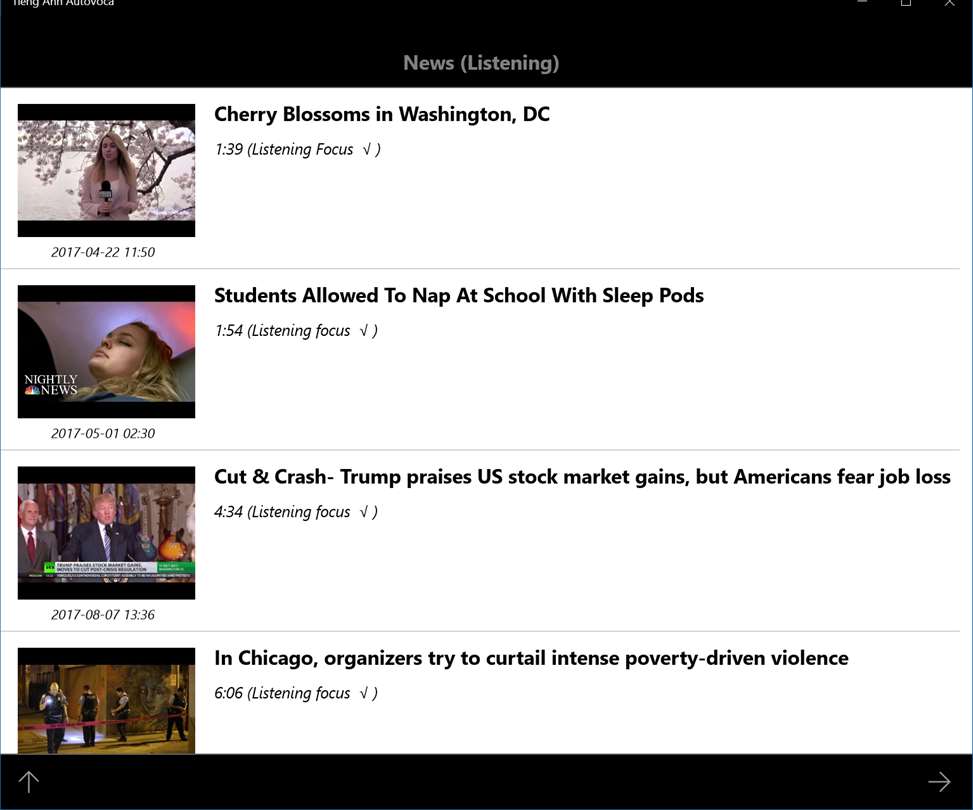The image size is (973, 810).
Task: Click the 6:06 (Listening focus) label
Action: (x=296, y=693)
